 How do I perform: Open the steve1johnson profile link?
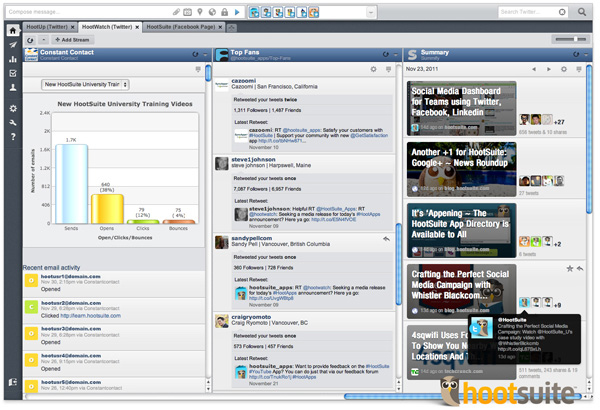click(x=253, y=160)
